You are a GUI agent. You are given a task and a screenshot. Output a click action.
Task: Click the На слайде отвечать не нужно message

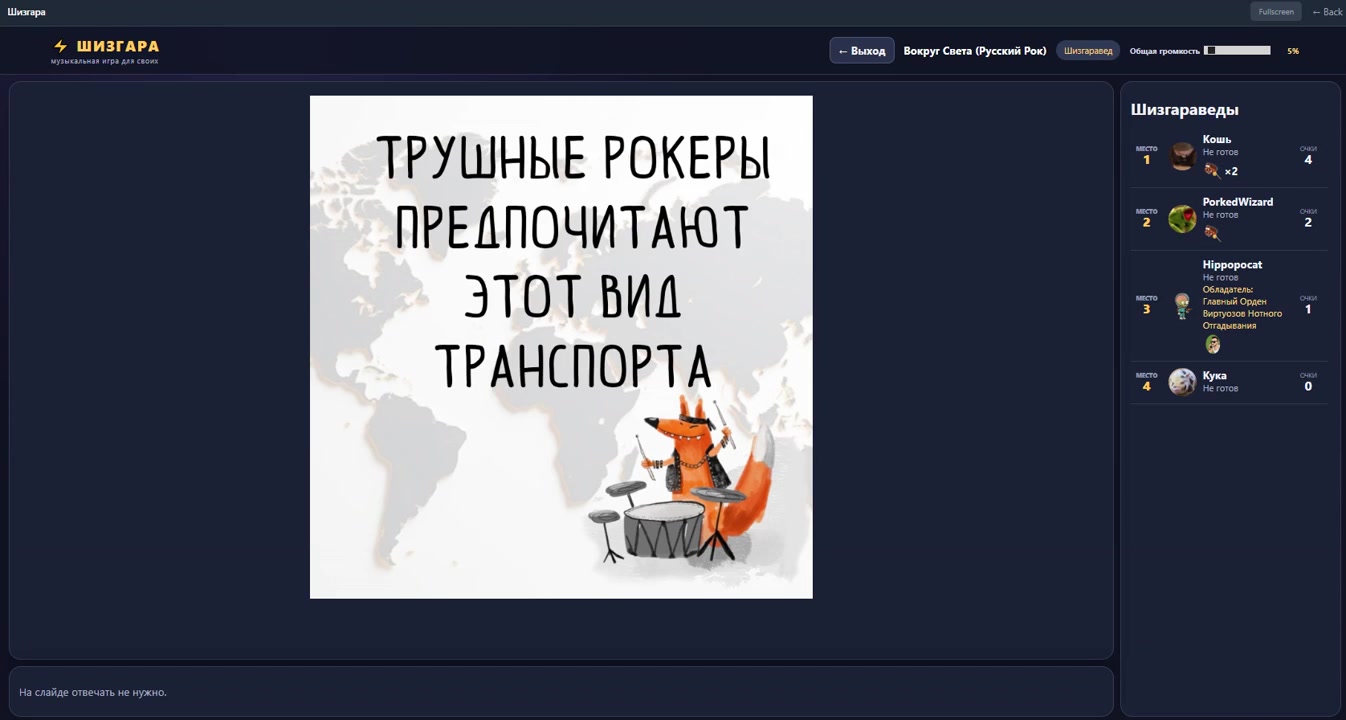click(93, 692)
